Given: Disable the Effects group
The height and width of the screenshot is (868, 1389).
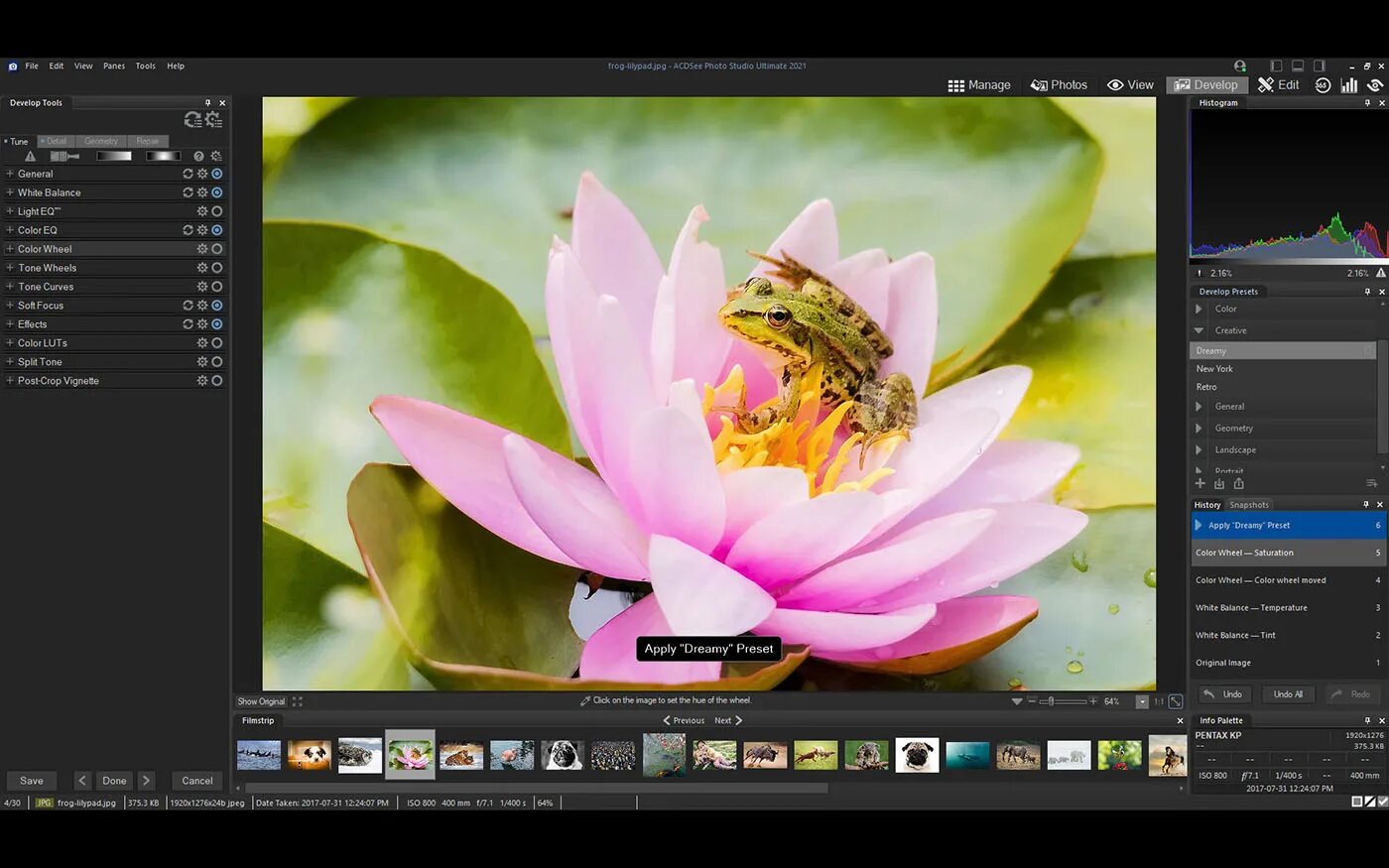Looking at the screenshot, I should click(217, 324).
